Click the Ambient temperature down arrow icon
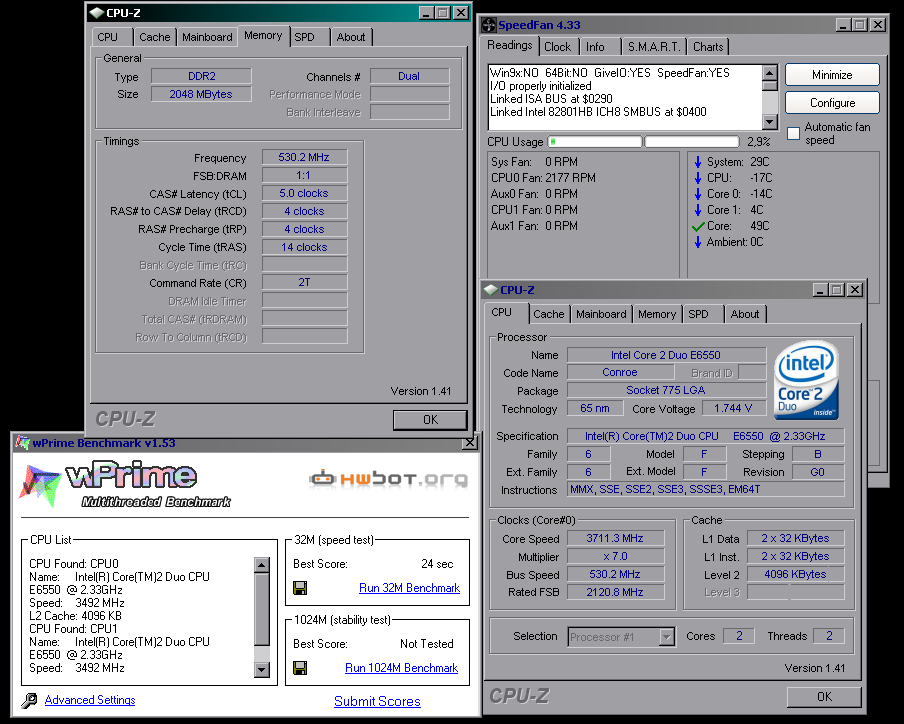This screenshot has width=904, height=724. (698, 242)
